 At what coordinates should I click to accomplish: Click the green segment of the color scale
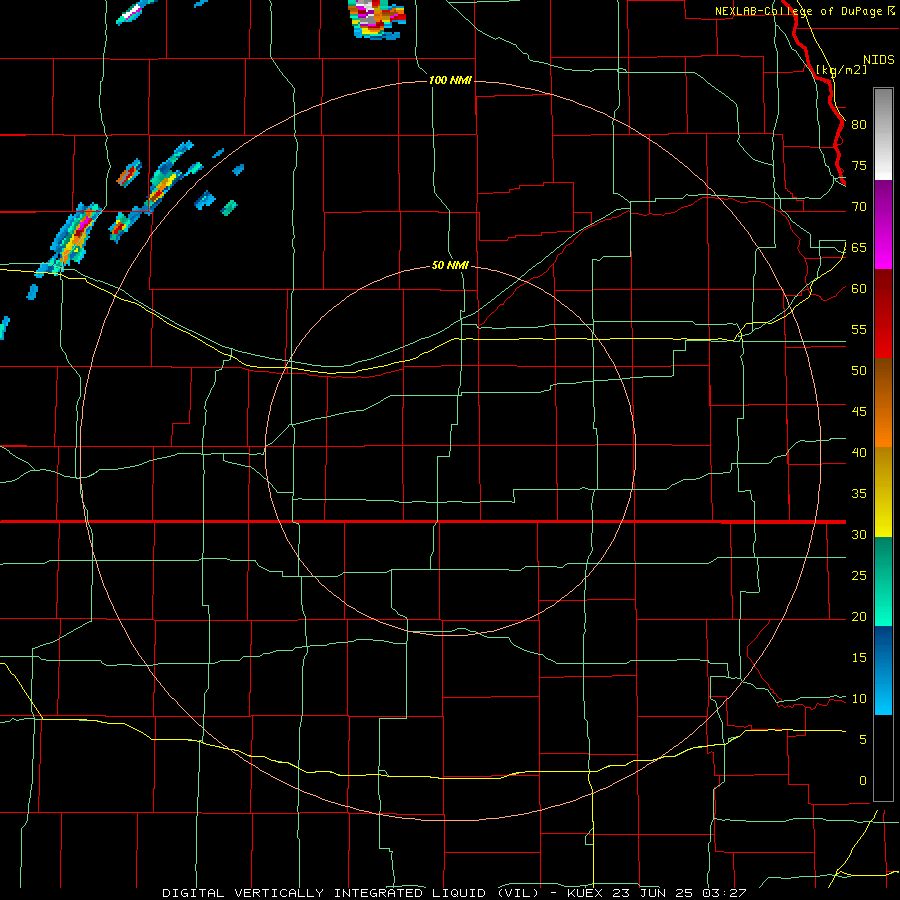[883, 581]
